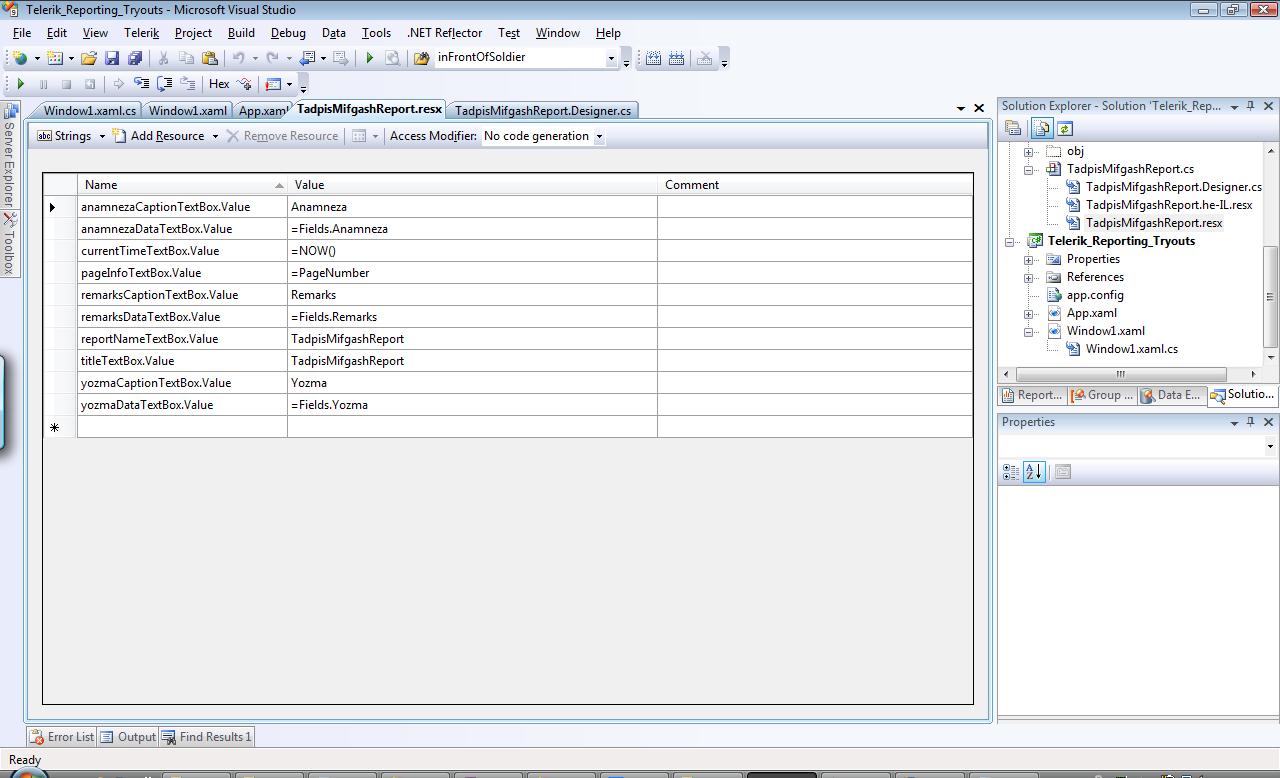Open the Strings resource type dropdown
Screen dimensions: 1280x778
[x=101, y=136]
